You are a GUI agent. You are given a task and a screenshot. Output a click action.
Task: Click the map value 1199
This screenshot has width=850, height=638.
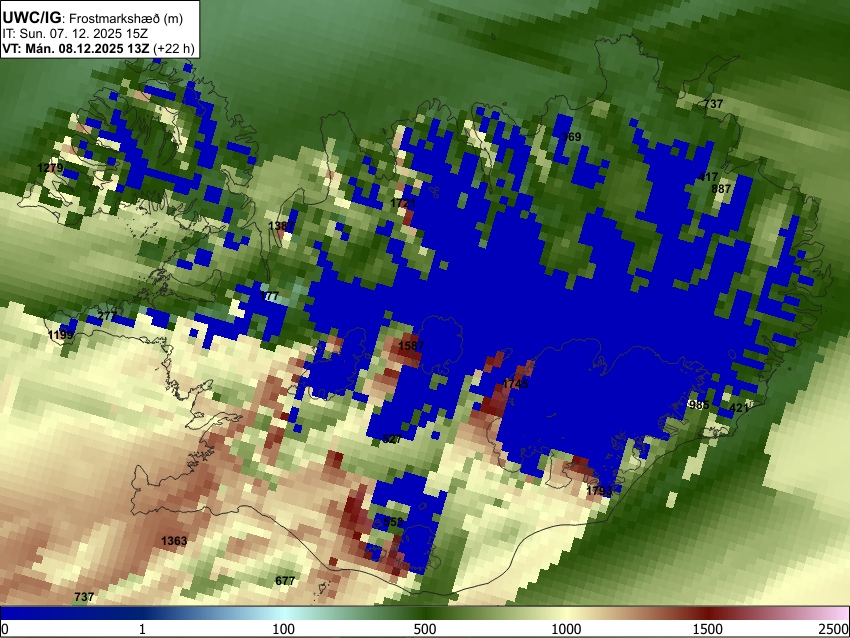coord(60,335)
